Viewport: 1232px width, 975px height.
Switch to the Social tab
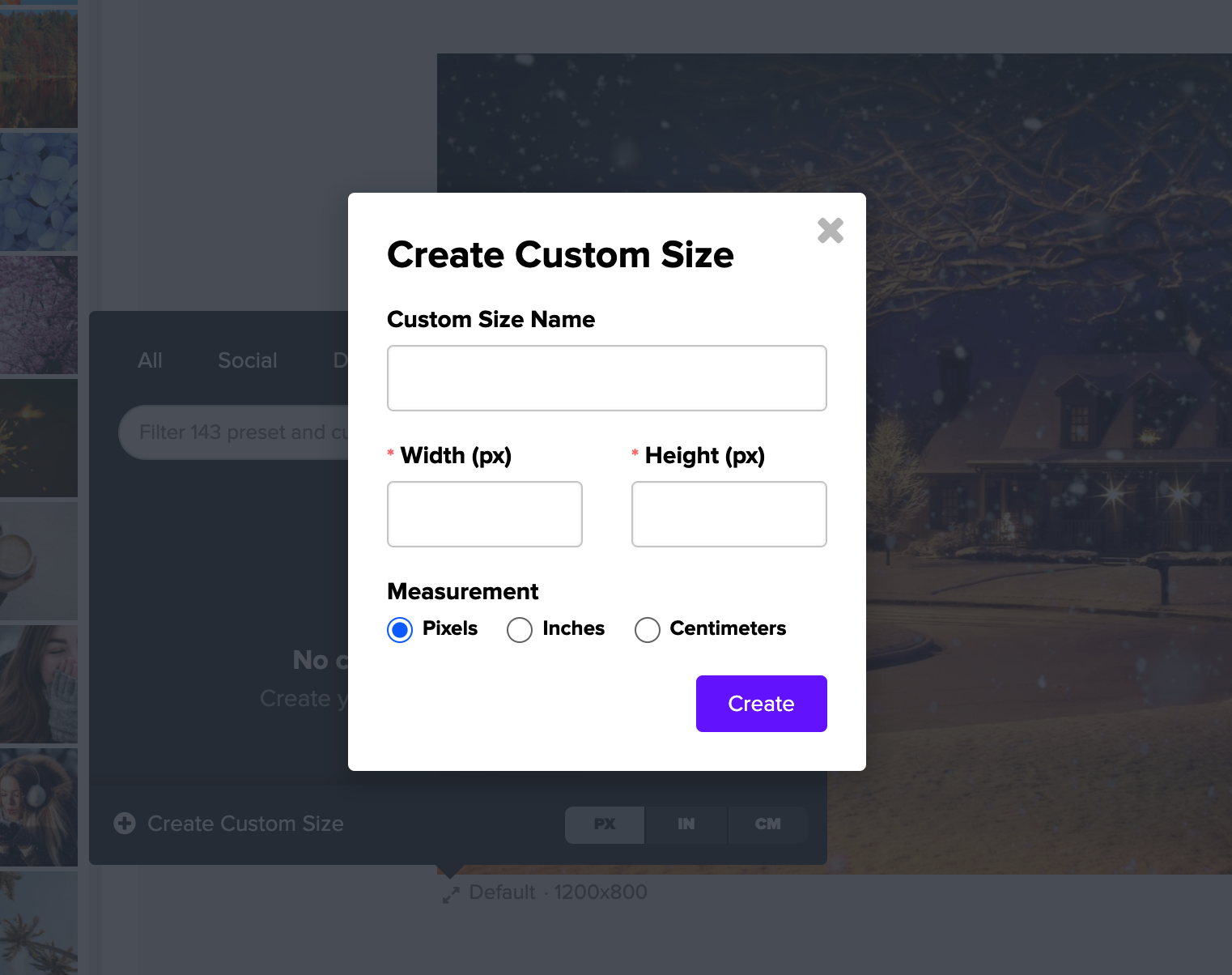pyautogui.click(x=248, y=360)
